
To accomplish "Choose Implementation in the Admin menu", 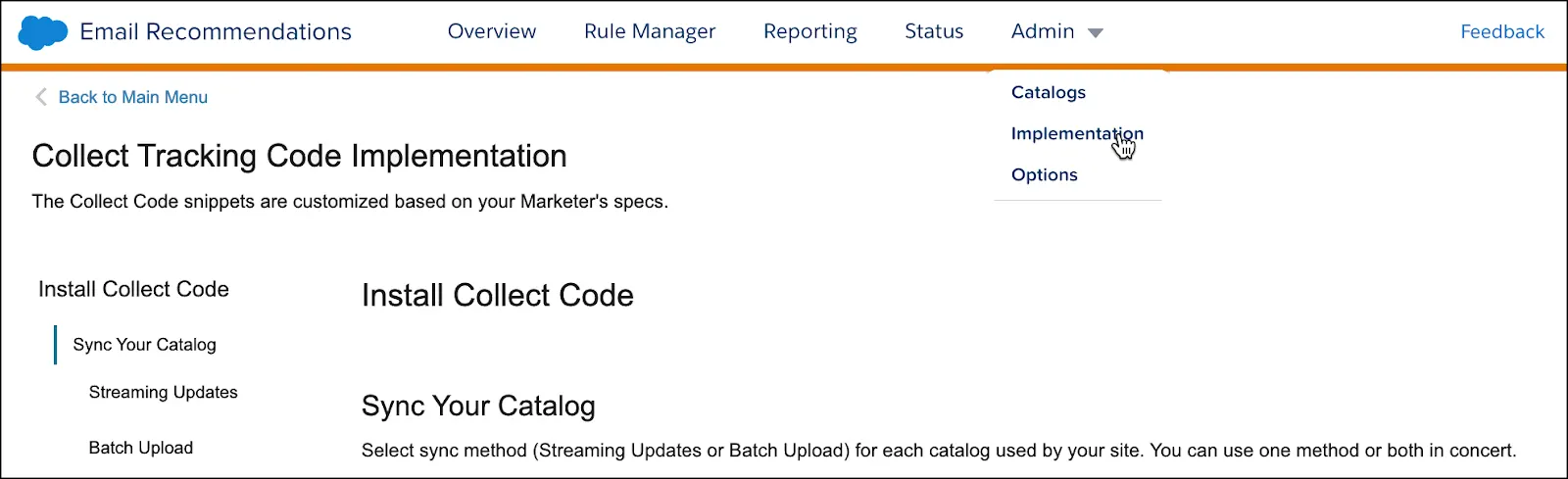I will (1077, 133).
